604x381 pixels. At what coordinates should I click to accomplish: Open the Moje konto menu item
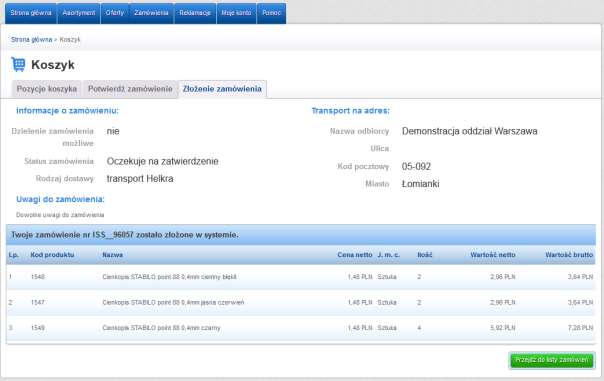(x=236, y=13)
